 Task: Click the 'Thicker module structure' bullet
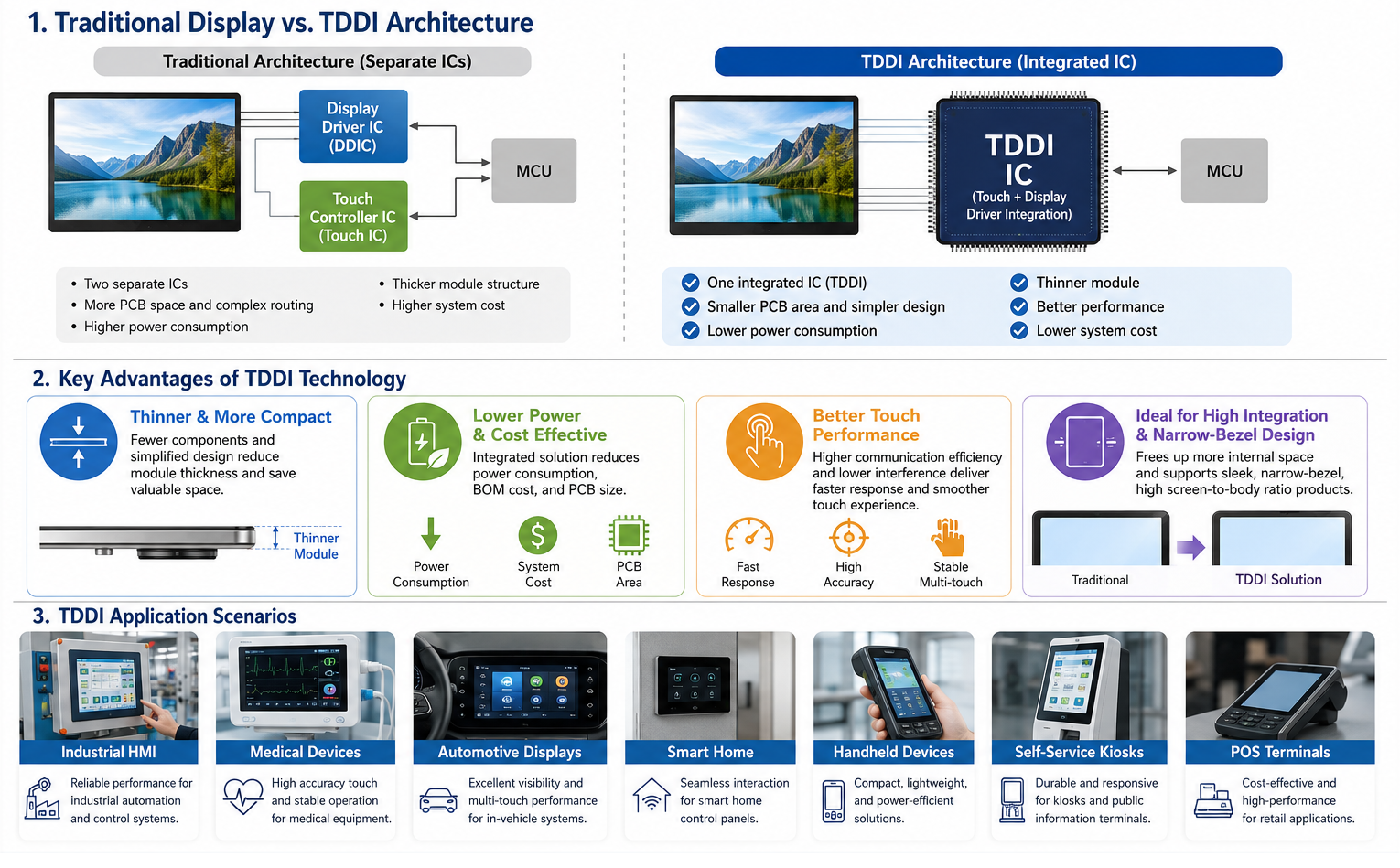click(x=466, y=284)
